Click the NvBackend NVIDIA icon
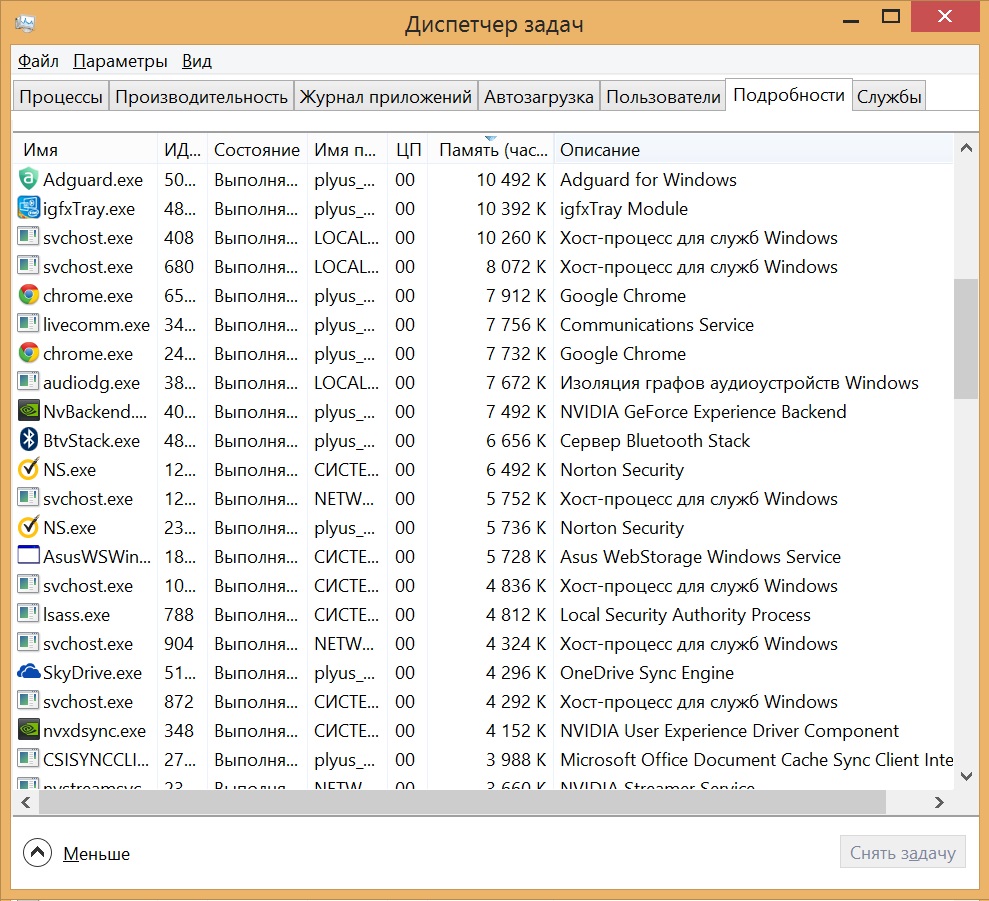The height and width of the screenshot is (901, 989). (x=28, y=412)
